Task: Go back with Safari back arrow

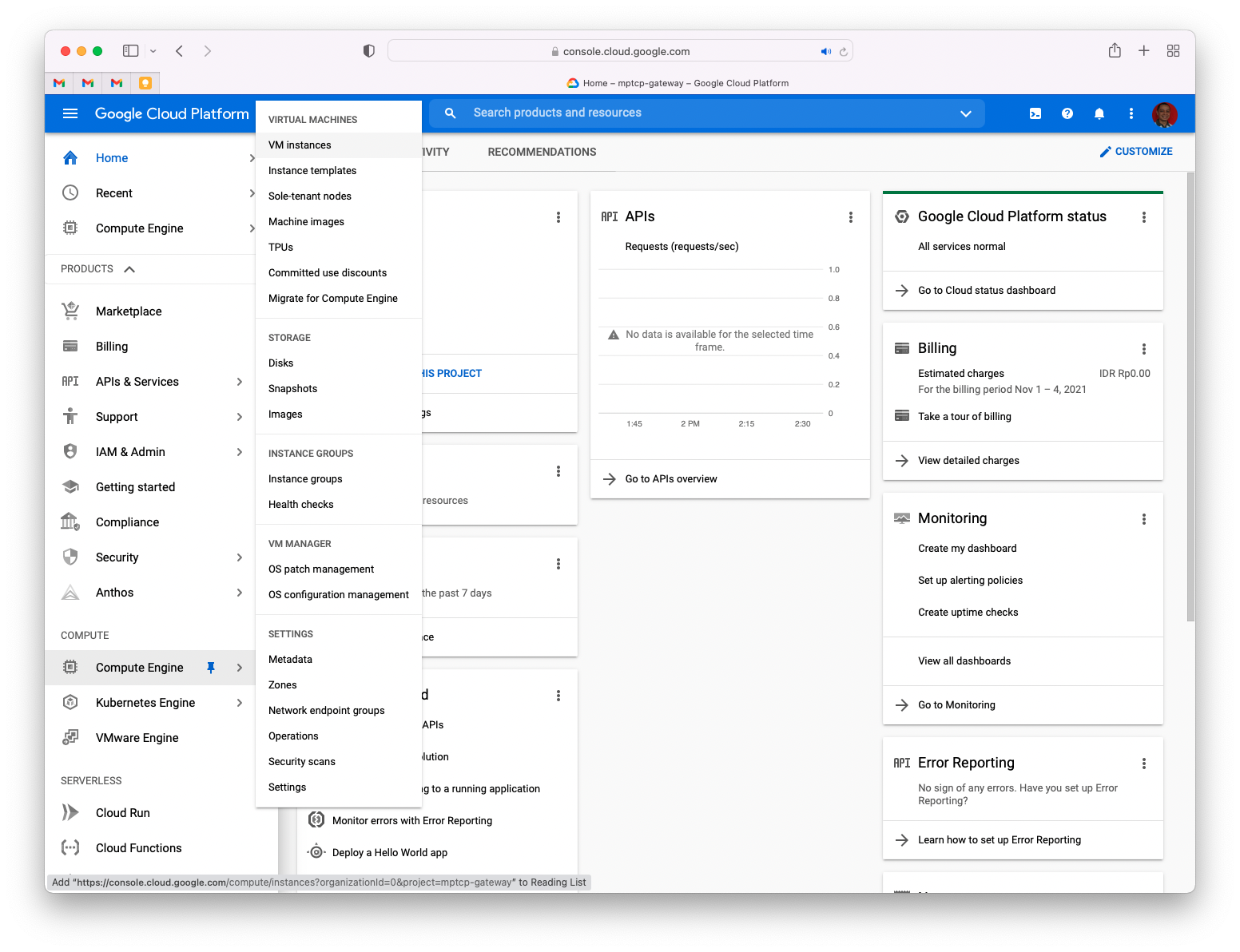Action: (x=180, y=51)
